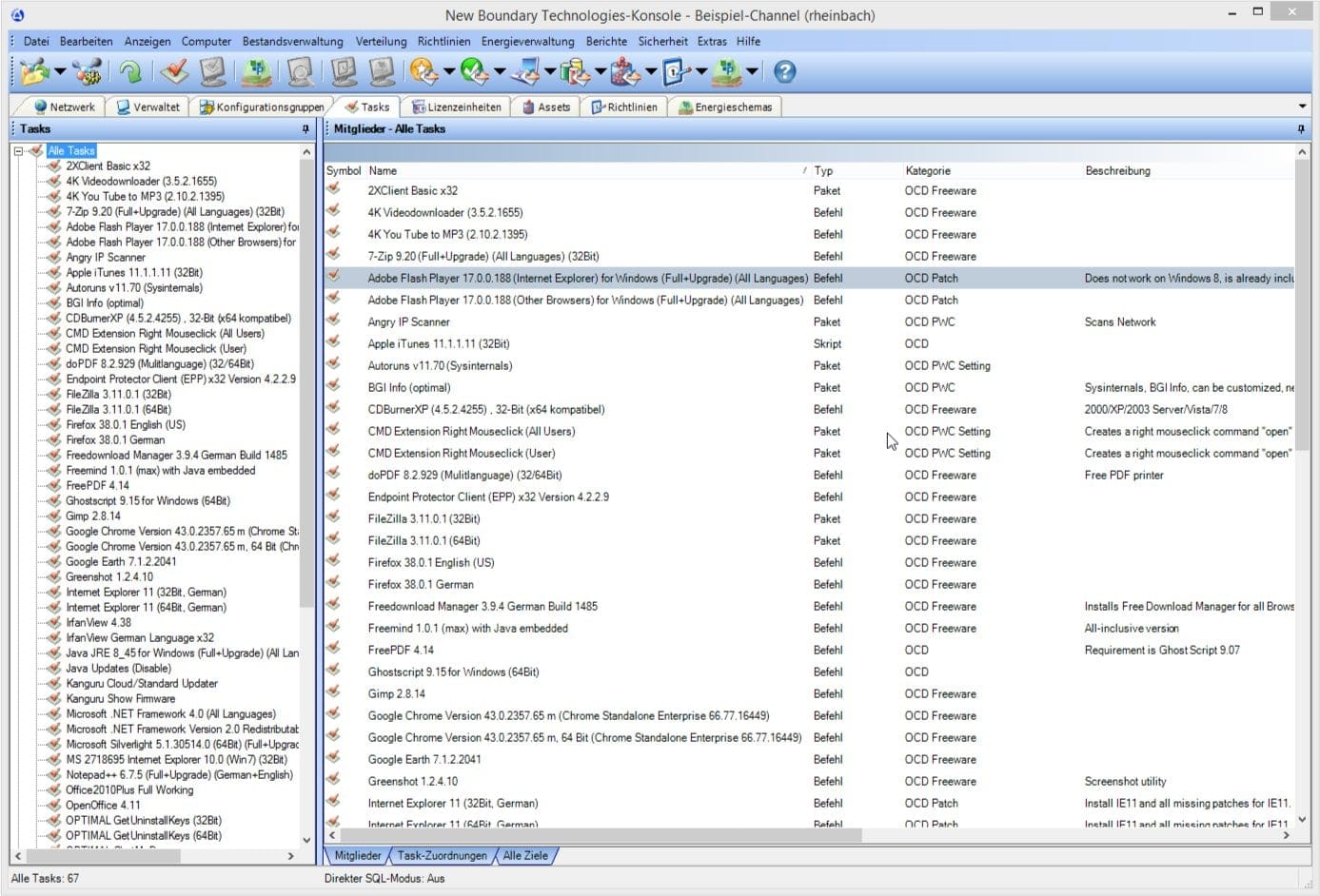Switch to the Lizenzeinheiten tab

[457, 107]
